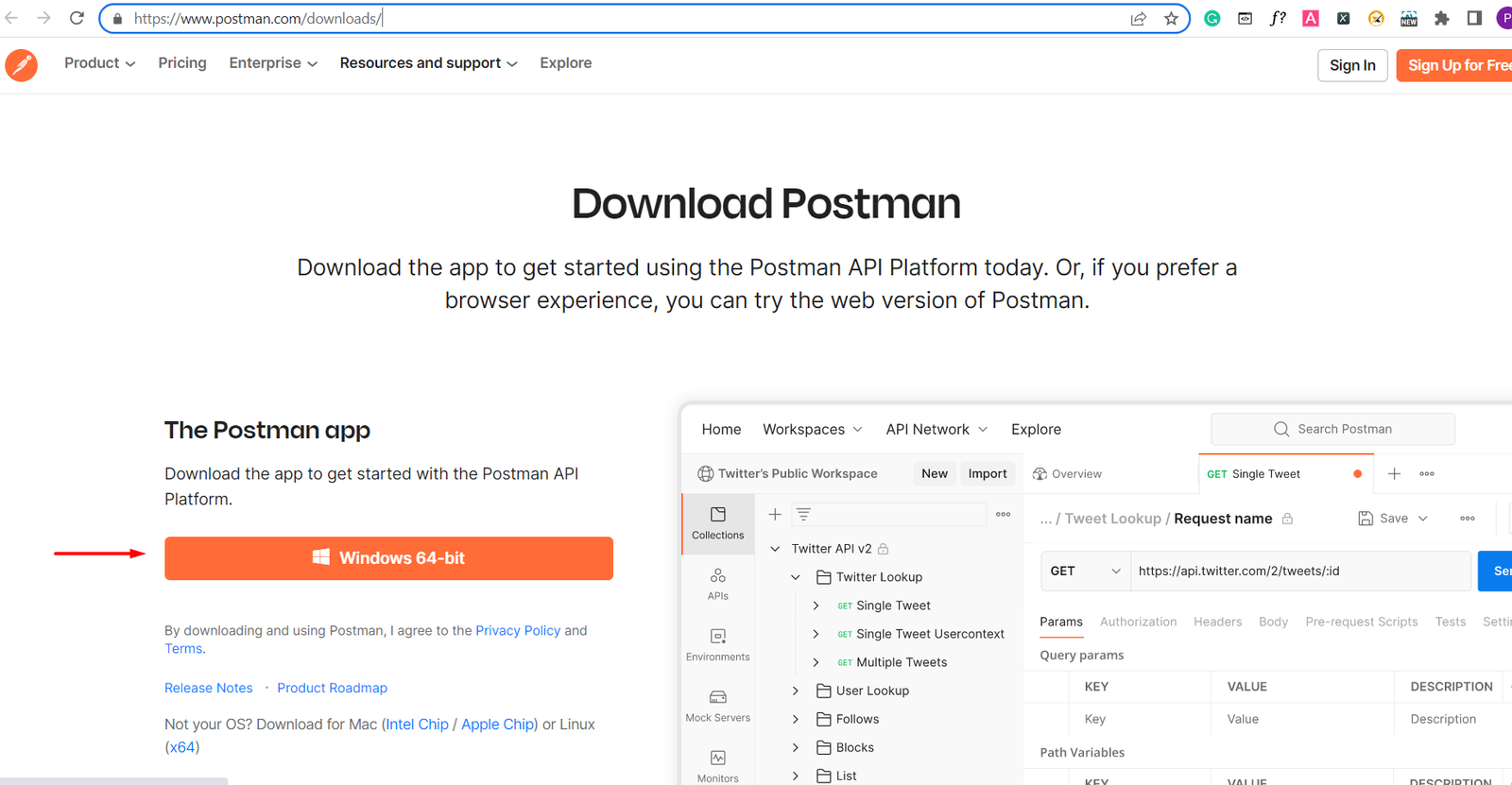Open the three-dot menu beside the tabs
The image size is (1512, 785).
(x=1427, y=473)
